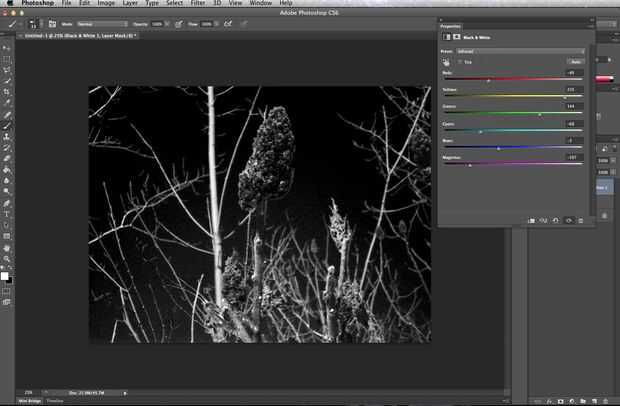620x406 pixels.
Task: Select the Move tool
Action: [6, 48]
